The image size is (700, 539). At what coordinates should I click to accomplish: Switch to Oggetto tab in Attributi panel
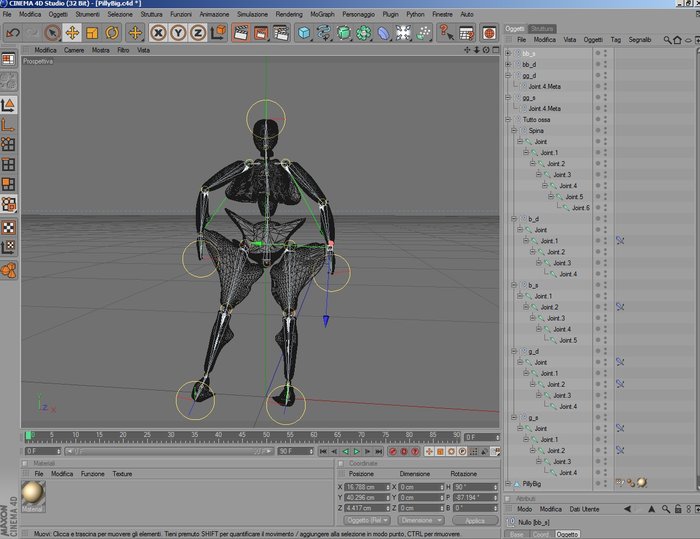(567, 534)
